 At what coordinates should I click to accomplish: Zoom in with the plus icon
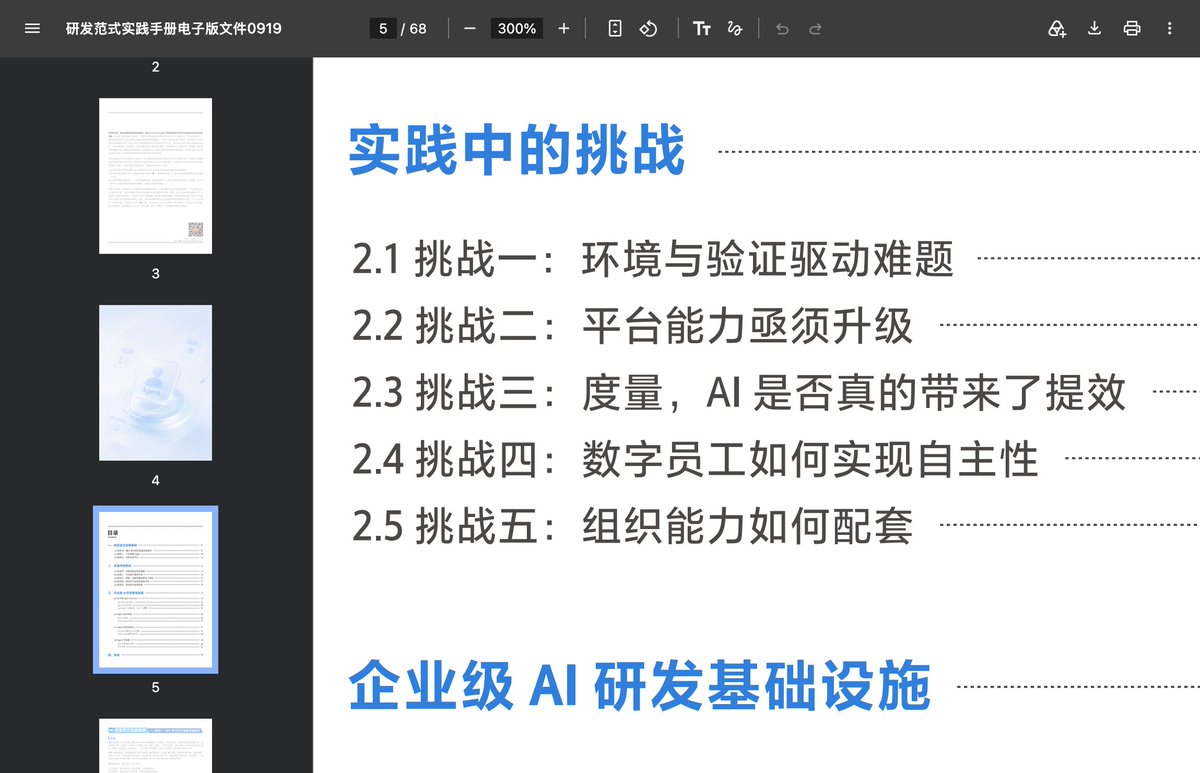pyautogui.click(x=564, y=28)
